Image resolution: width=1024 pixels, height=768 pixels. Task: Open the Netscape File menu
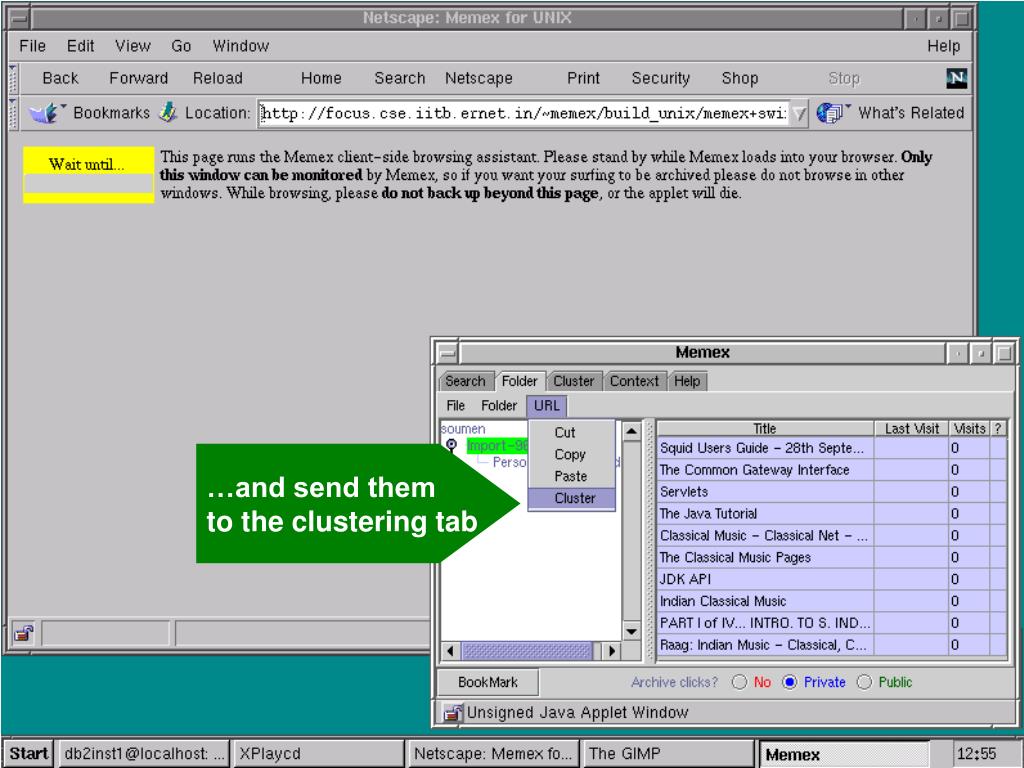[33, 46]
